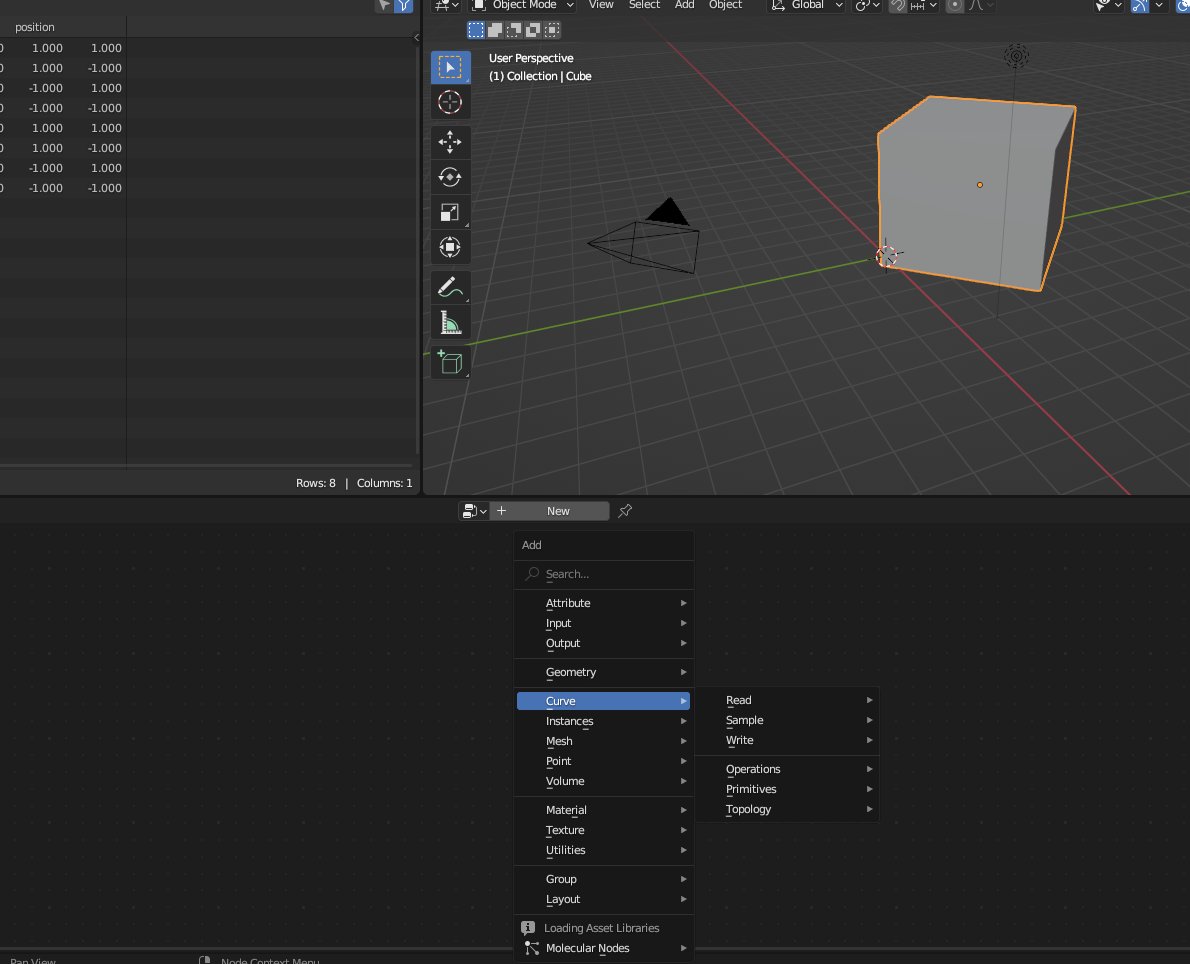The height and width of the screenshot is (964, 1190).
Task: Open the Mesh submenu
Action: pyautogui.click(x=603, y=742)
